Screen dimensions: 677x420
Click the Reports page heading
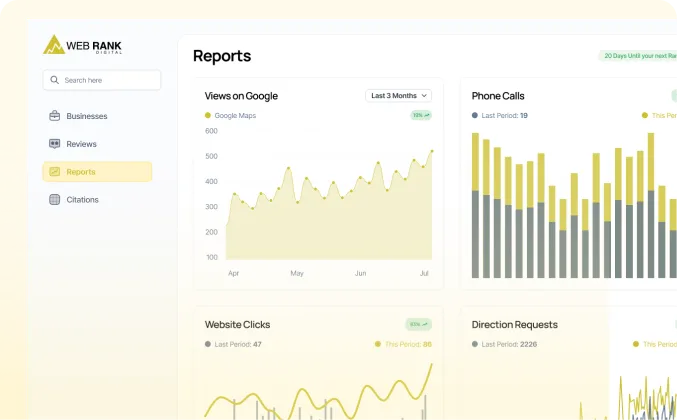(x=222, y=56)
